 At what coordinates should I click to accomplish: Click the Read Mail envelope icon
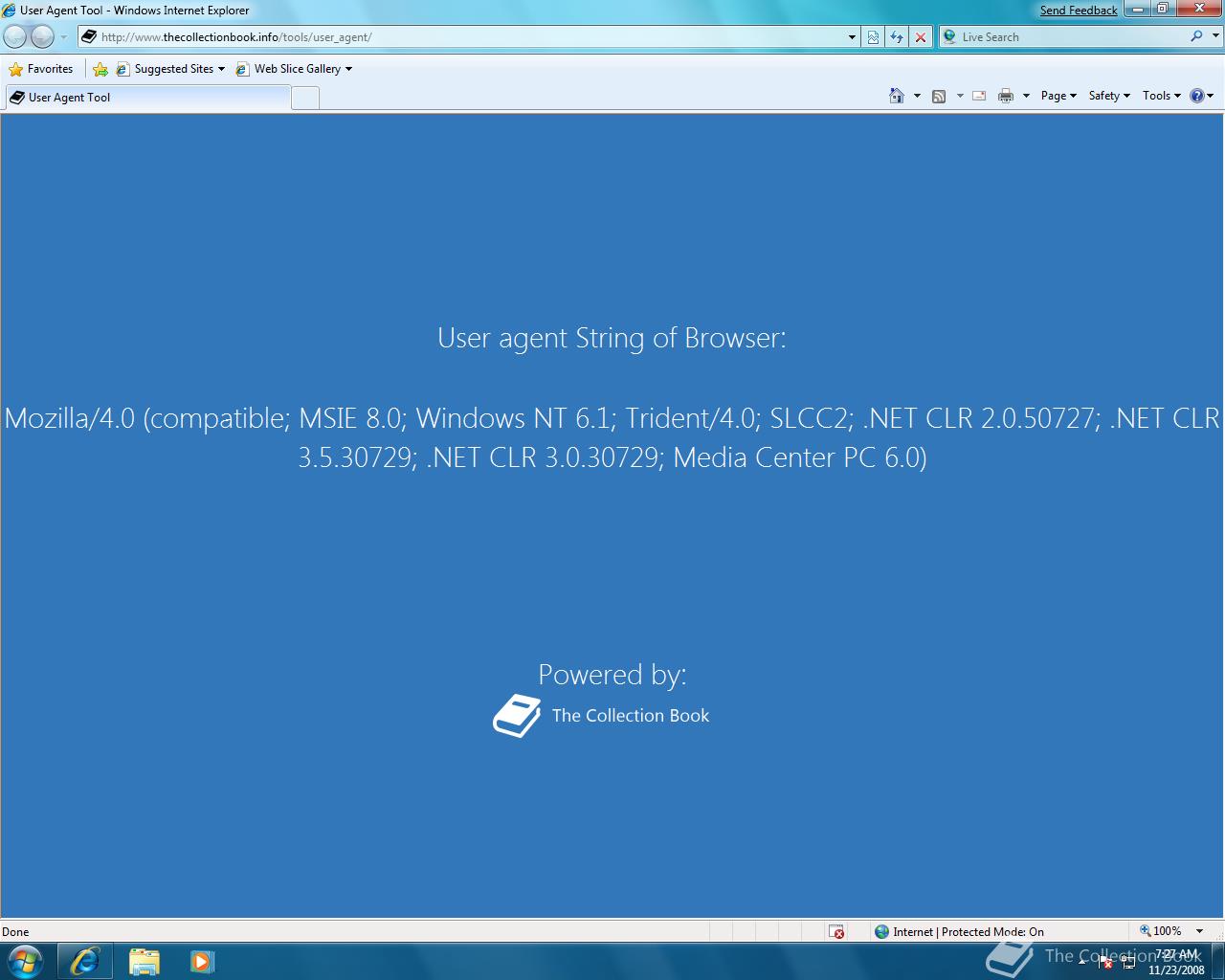pyautogui.click(x=979, y=96)
